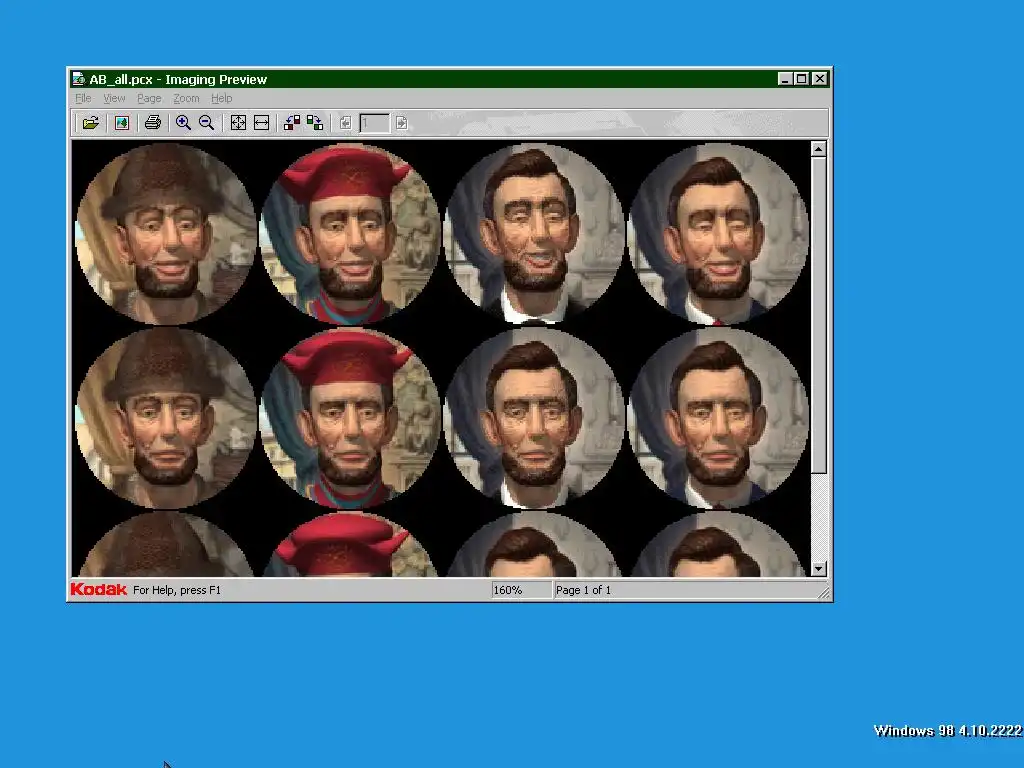Screen dimensions: 1024x768
Task: Rotate the image right
Action: click(x=315, y=123)
